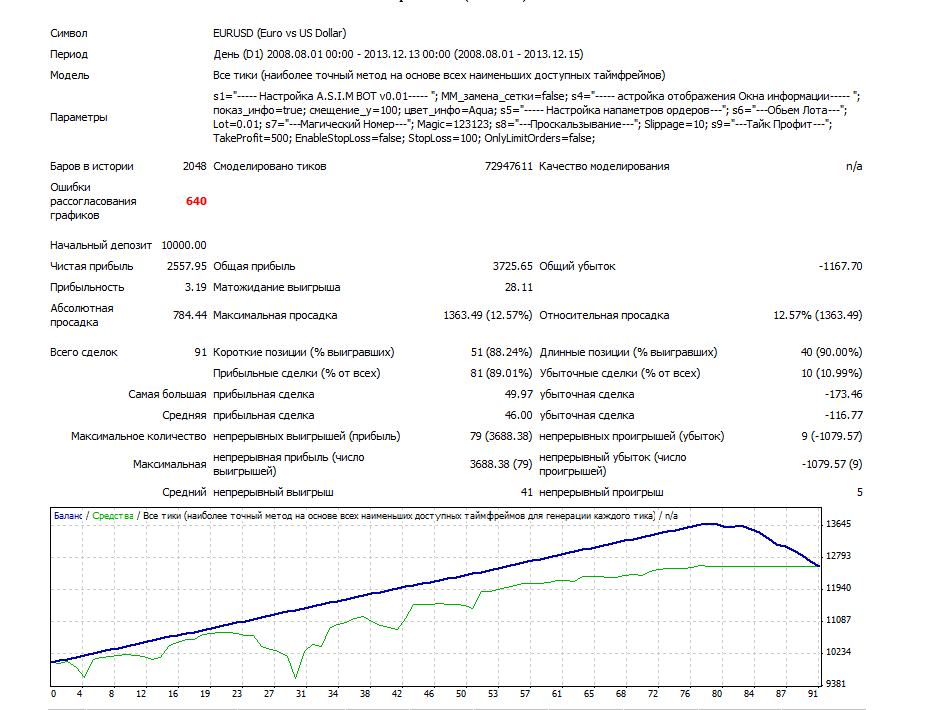Screen dimensions: 942x710
Task: Click the modelling quality value "n/a"
Action: click(854, 166)
